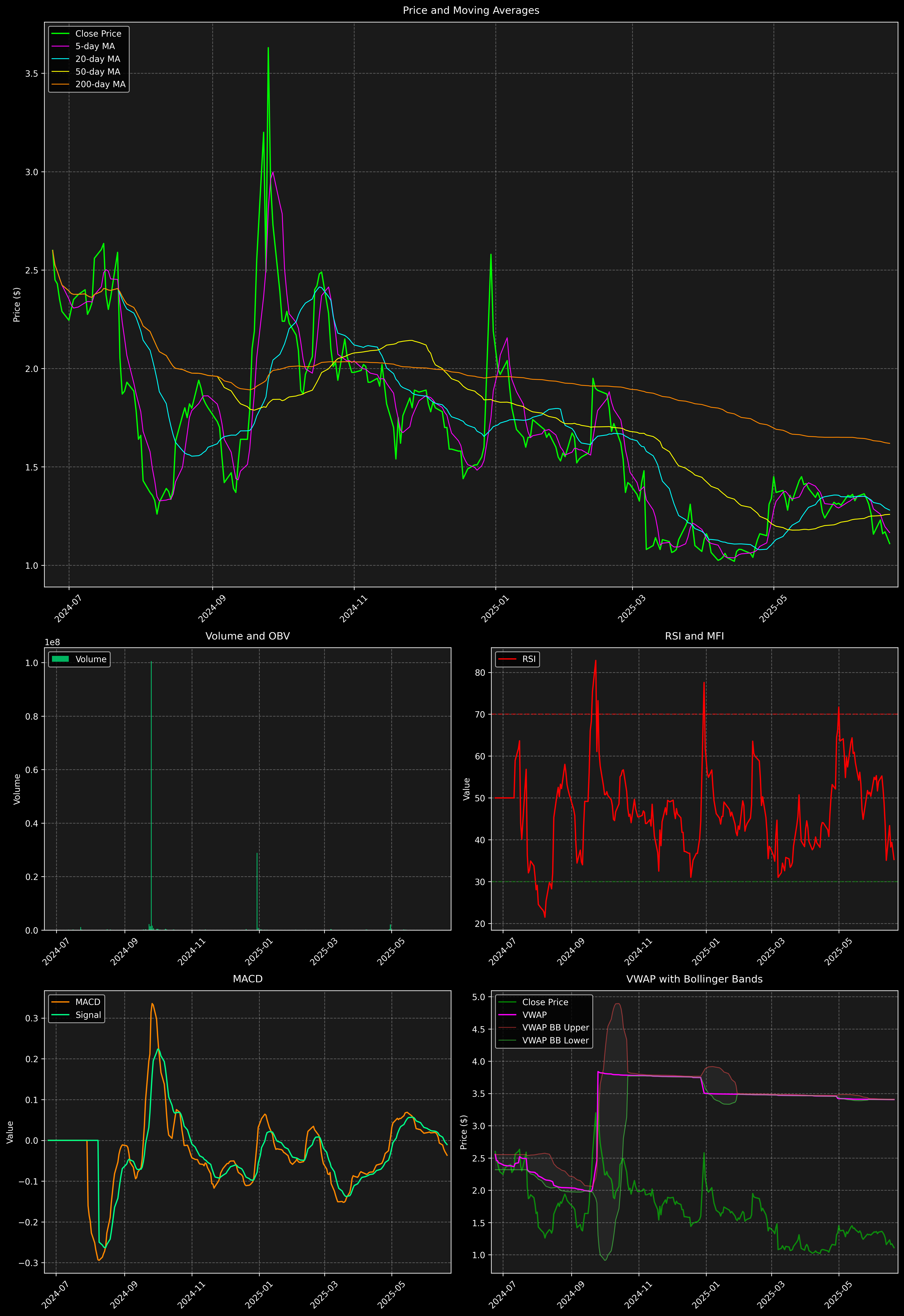Select the '1e8' scale exponent above Volume chart
Image resolution: width=904 pixels, height=1316 pixels.
tap(52, 642)
